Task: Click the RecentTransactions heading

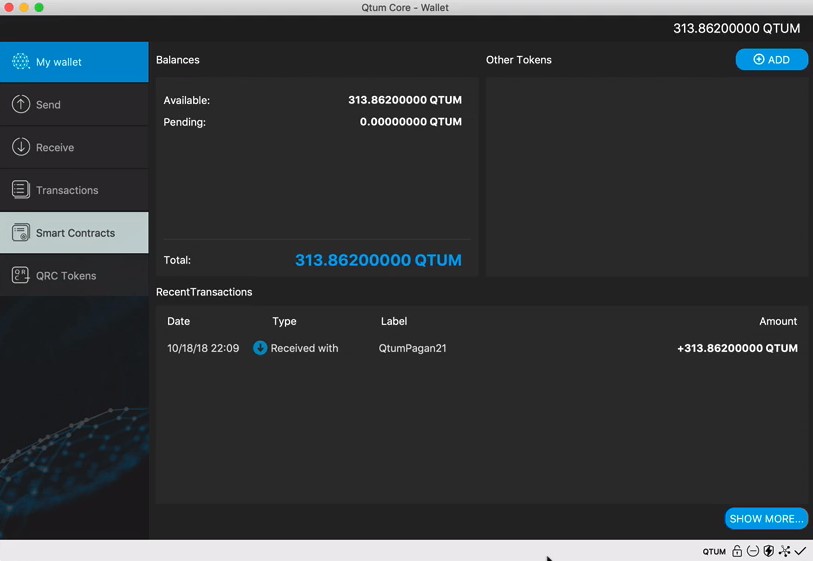Action: (204, 292)
